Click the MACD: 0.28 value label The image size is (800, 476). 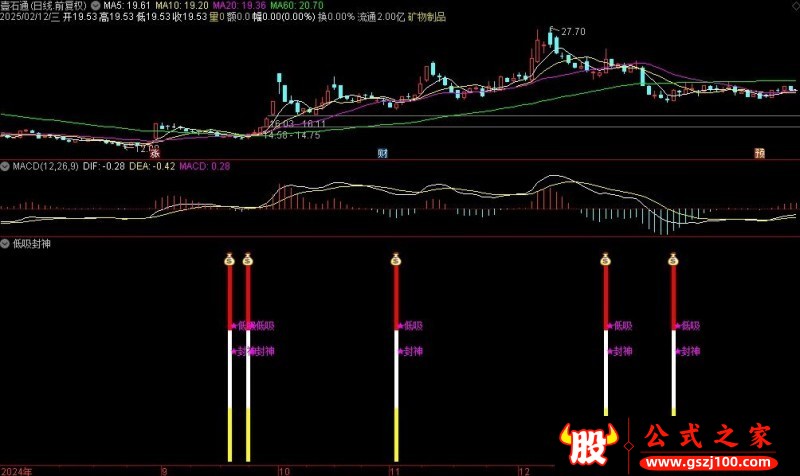point(205,166)
